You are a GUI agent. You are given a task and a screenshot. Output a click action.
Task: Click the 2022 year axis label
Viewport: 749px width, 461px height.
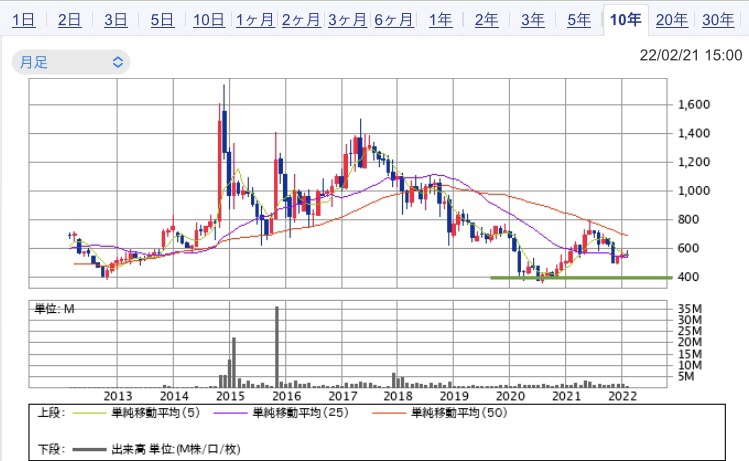coord(622,396)
